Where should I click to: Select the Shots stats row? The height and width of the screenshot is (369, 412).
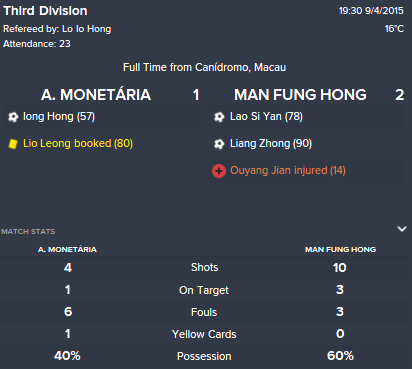coord(205,267)
